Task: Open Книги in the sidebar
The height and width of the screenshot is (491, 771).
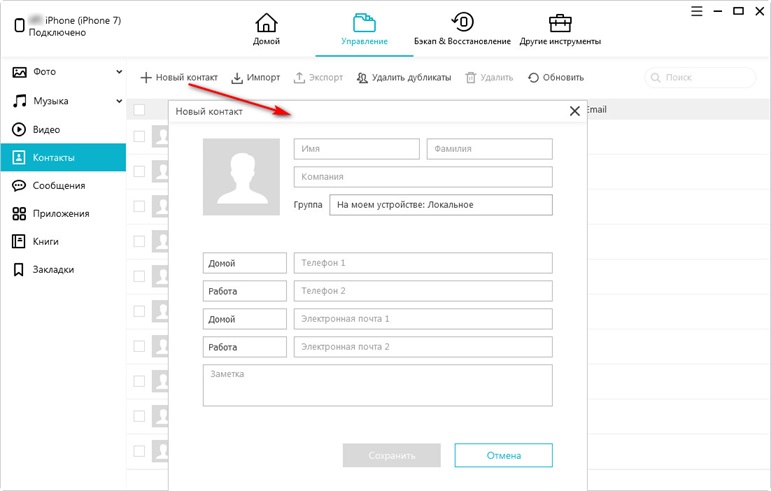Action: click(x=63, y=241)
